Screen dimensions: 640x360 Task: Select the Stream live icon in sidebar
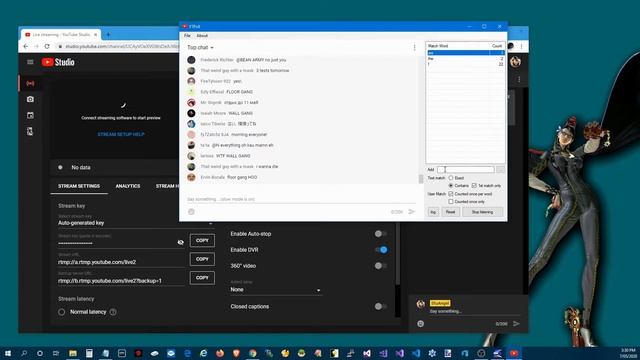30,83
